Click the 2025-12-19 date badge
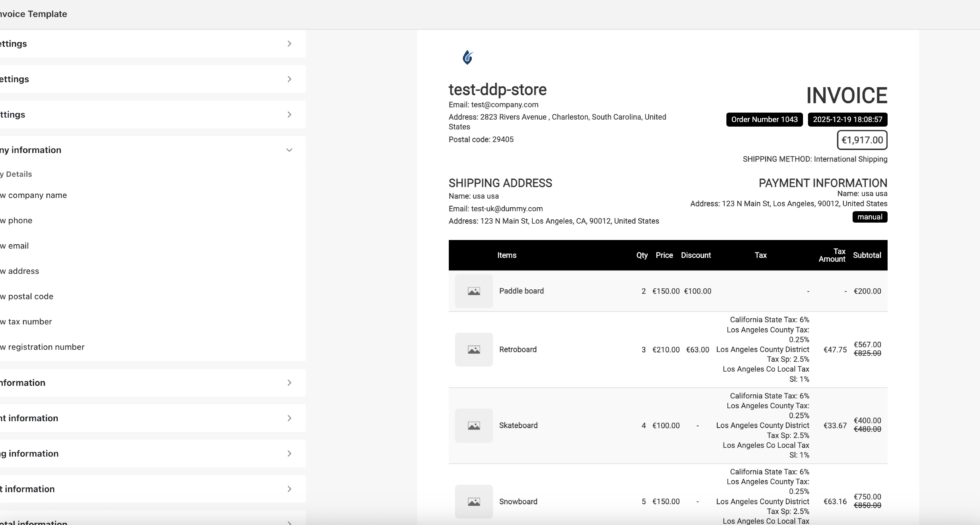Image resolution: width=980 pixels, height=525 pixels. pos(847,120)
